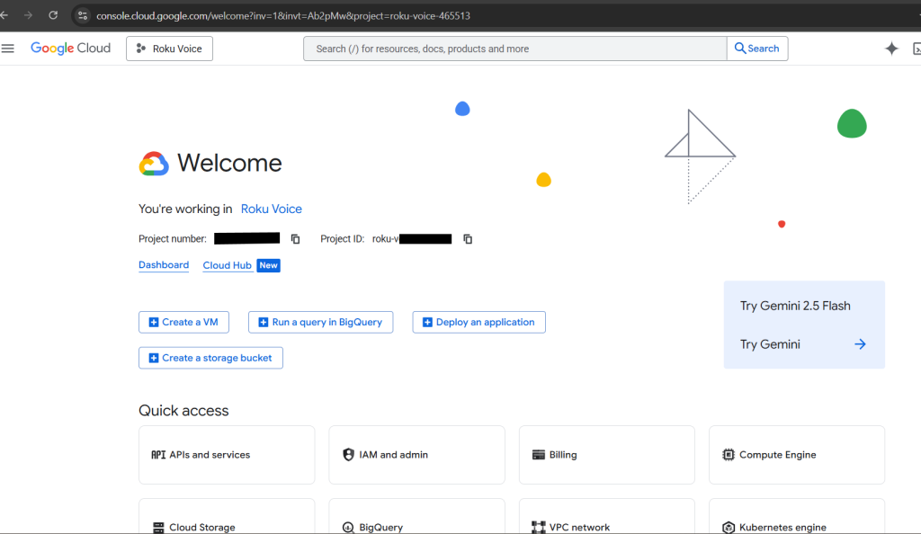Click the Project ID label
The height and width of the screenshot is (534, 921).
[342, 239]
